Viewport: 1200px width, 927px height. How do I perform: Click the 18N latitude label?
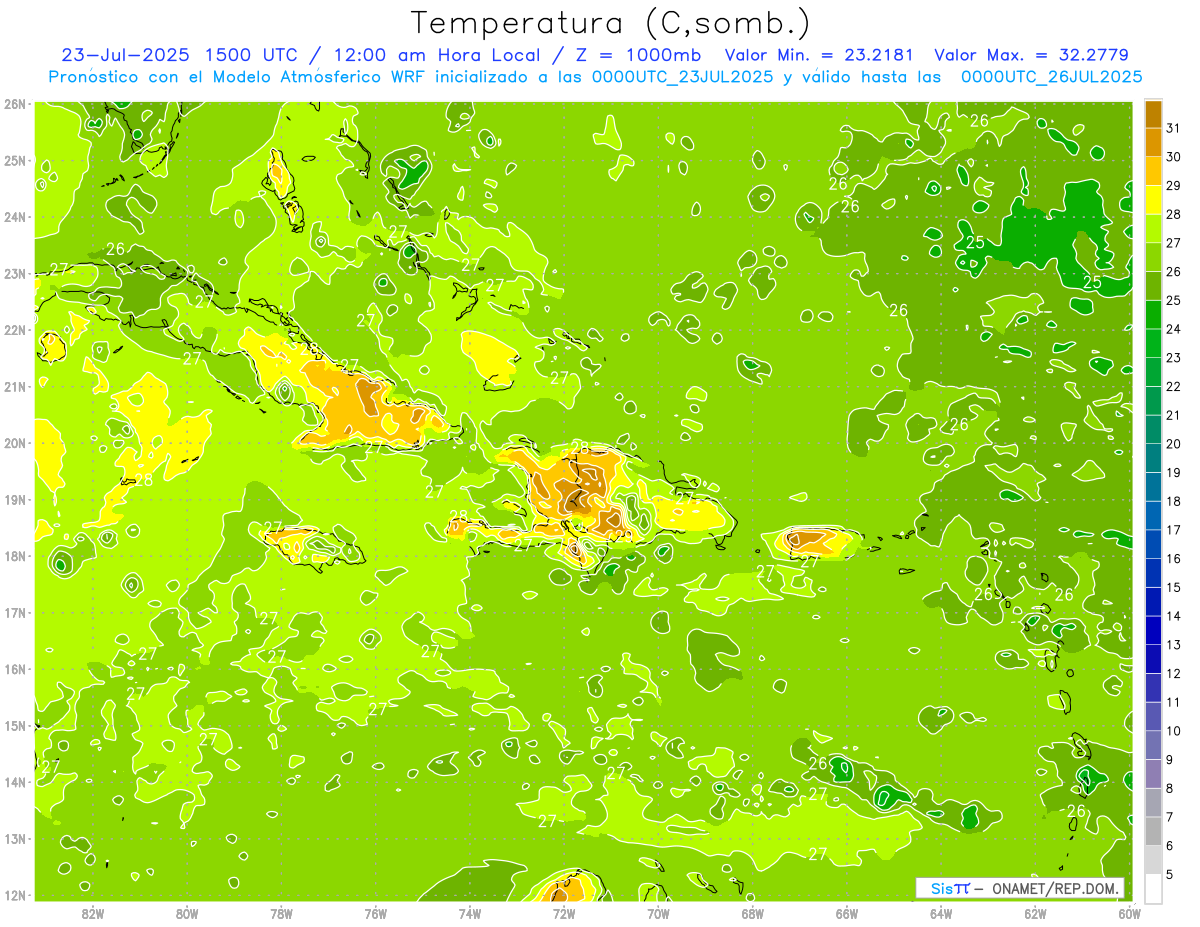(15, 556)
